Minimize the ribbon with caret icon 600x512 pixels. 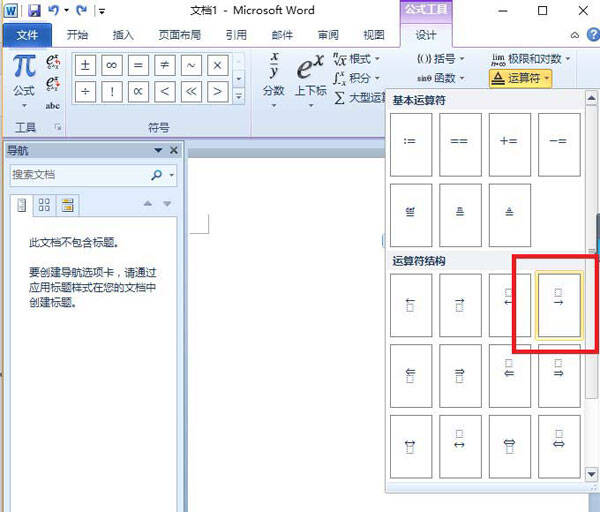[x=575, y=36]
